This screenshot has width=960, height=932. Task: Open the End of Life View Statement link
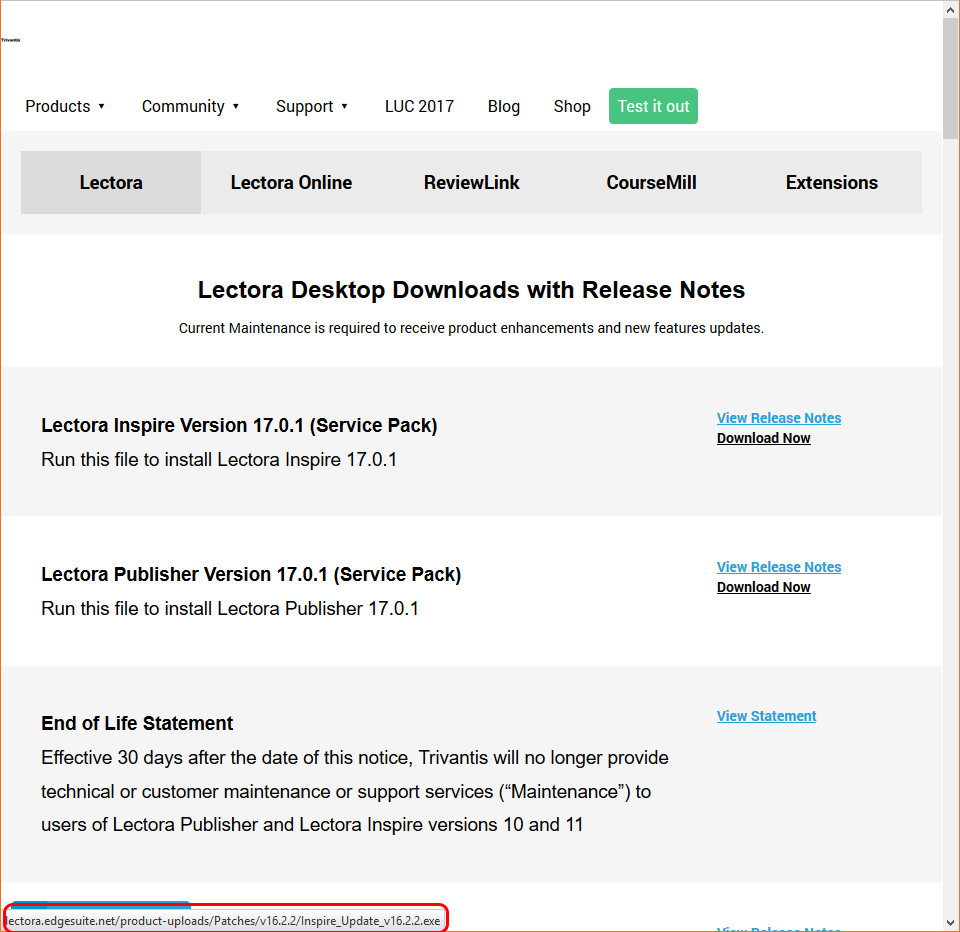pyautogui.click(x=767, y=716)
